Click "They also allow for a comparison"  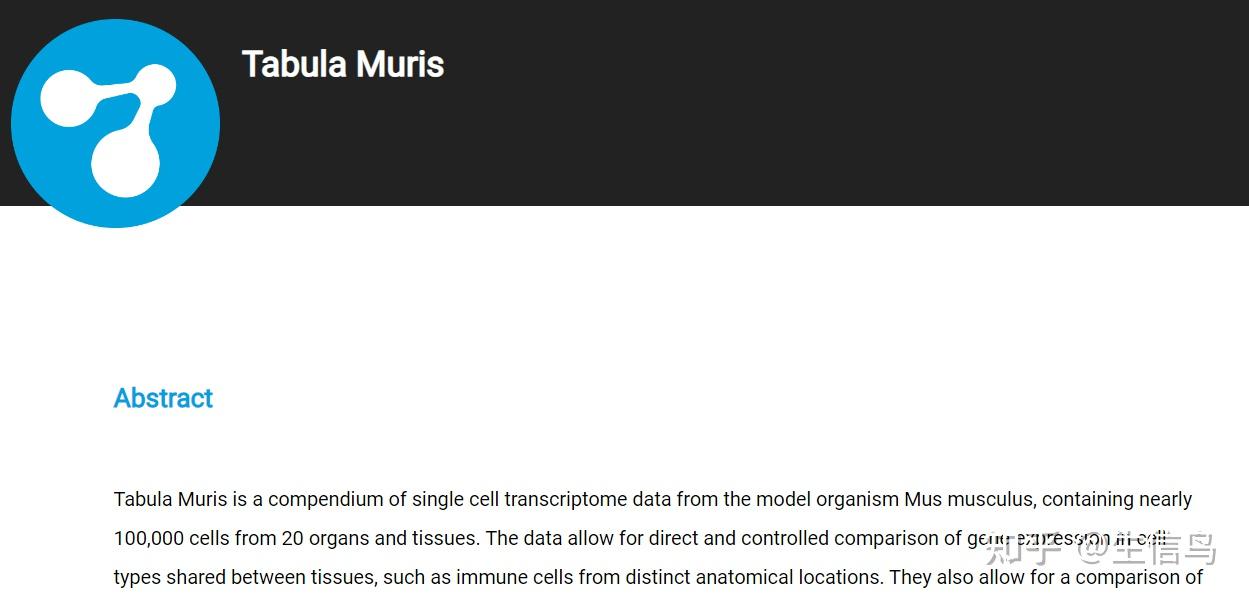click(x=1045, y=577)
